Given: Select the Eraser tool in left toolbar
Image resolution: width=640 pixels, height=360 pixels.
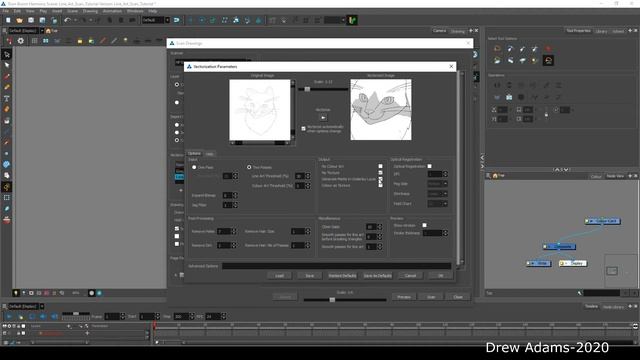Looking at the screenshot, I should (x=7, y=109).
